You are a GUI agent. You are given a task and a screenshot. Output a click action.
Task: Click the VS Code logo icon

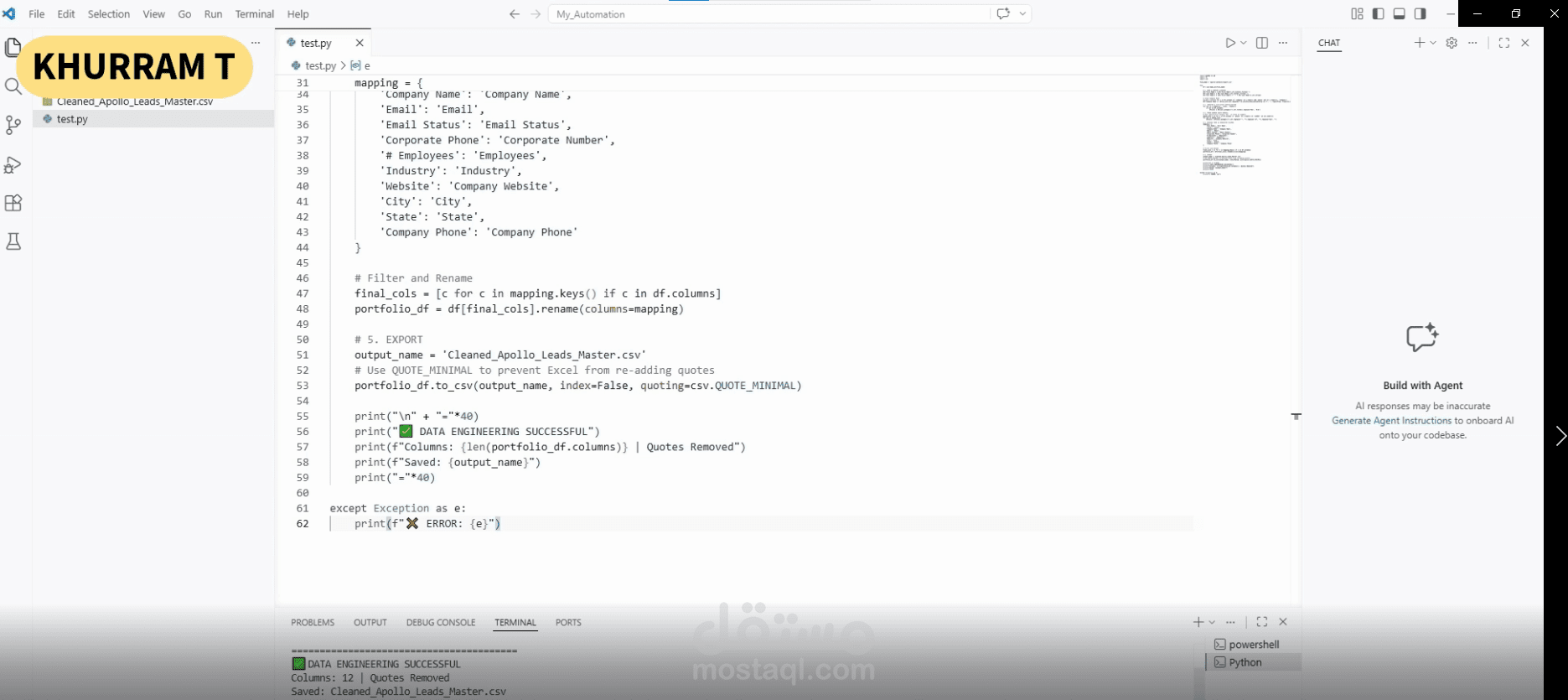pos(9,13)
